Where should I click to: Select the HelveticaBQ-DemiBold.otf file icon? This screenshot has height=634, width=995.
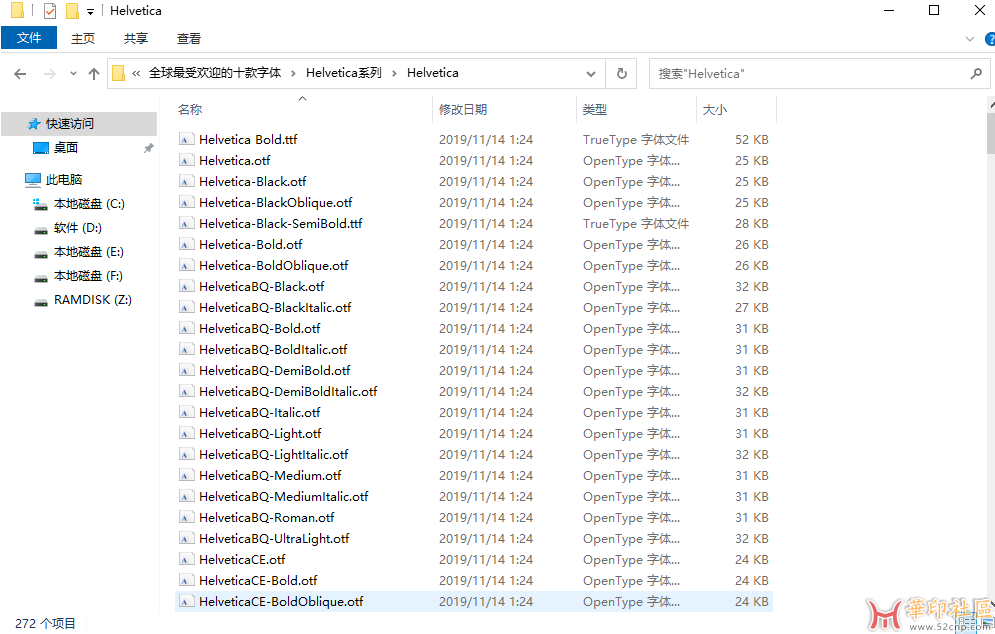[x=186, y=370]
